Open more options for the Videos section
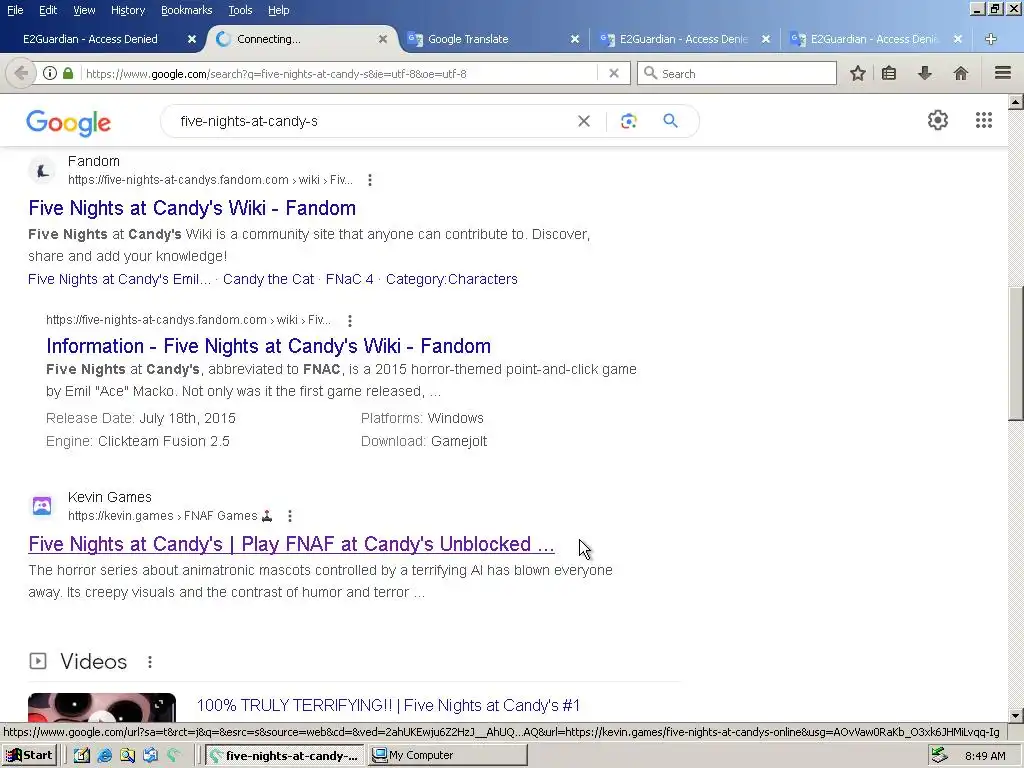The width and height of the screenshot is (1024, 768). point(150,662)
